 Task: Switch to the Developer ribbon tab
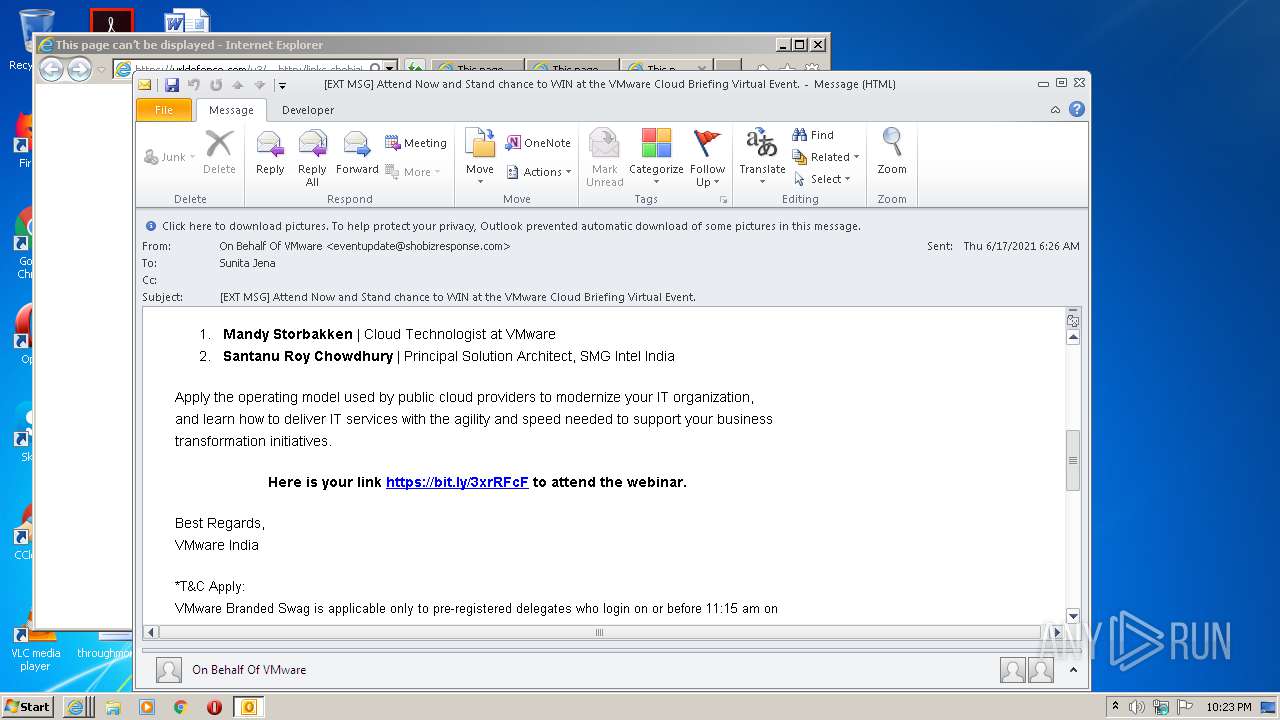(308, 110)
